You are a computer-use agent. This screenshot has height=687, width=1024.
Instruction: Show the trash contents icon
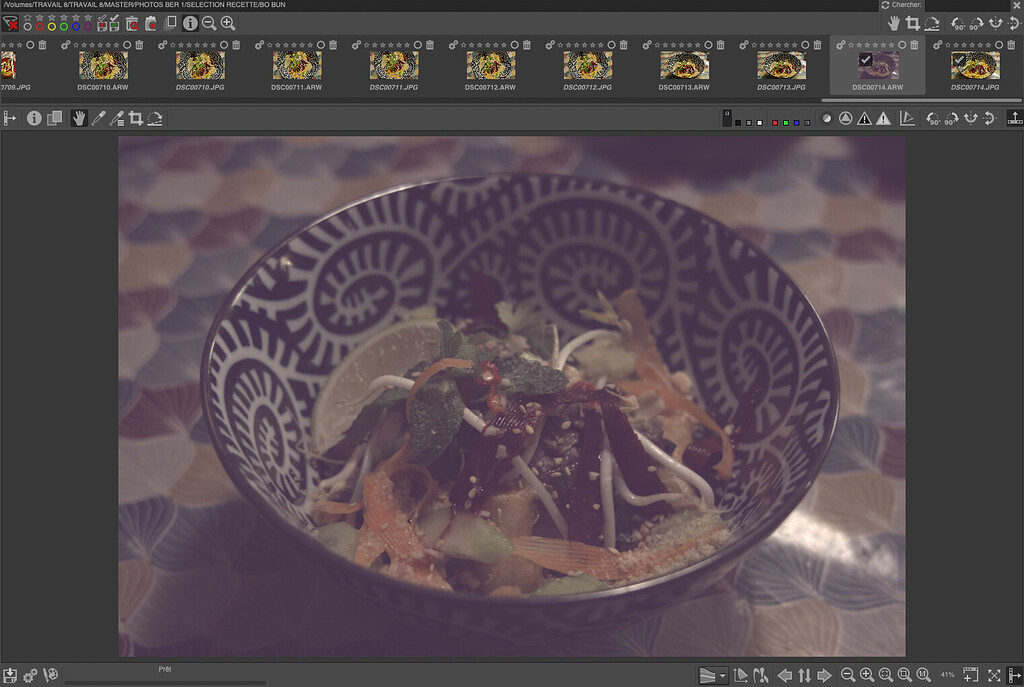132,24
